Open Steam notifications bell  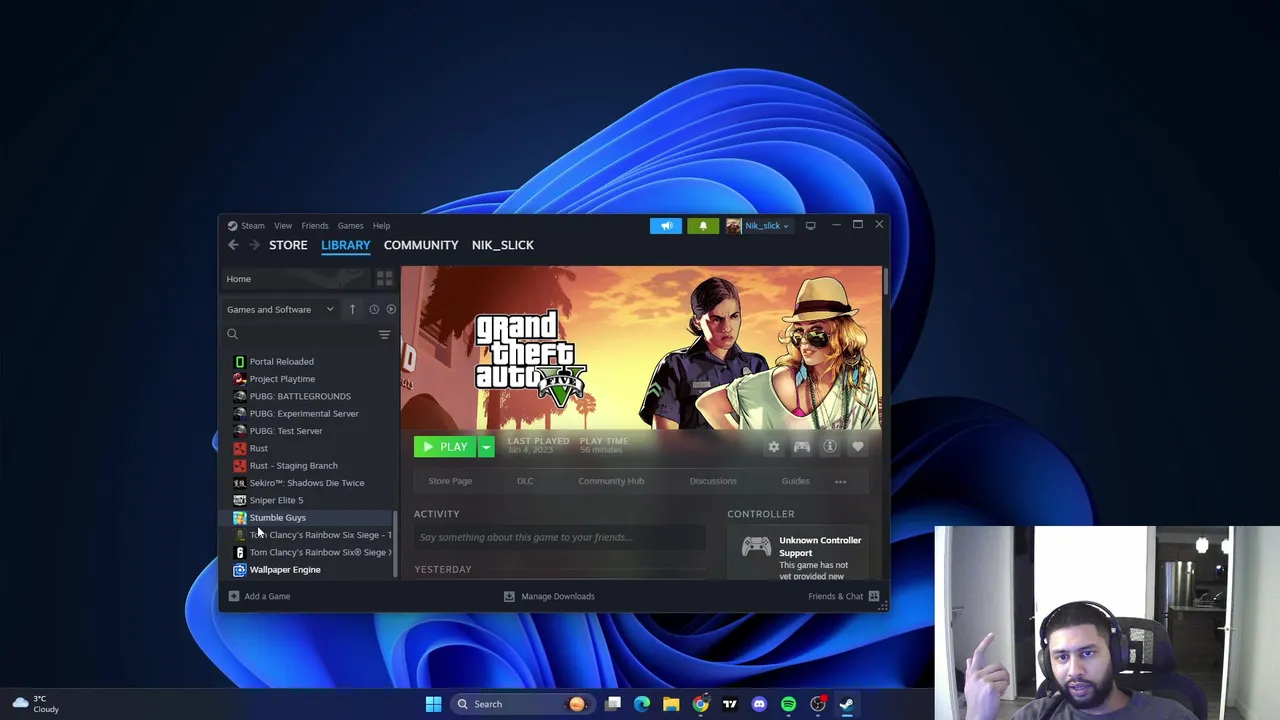coord(703,225)
